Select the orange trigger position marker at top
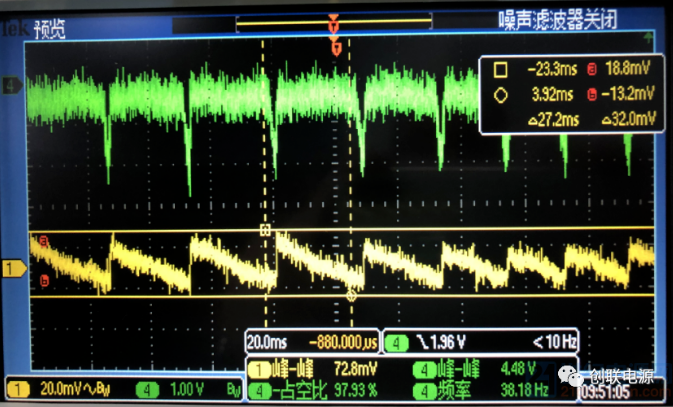This screenshot has height=407, width=673. click(334, 20)
